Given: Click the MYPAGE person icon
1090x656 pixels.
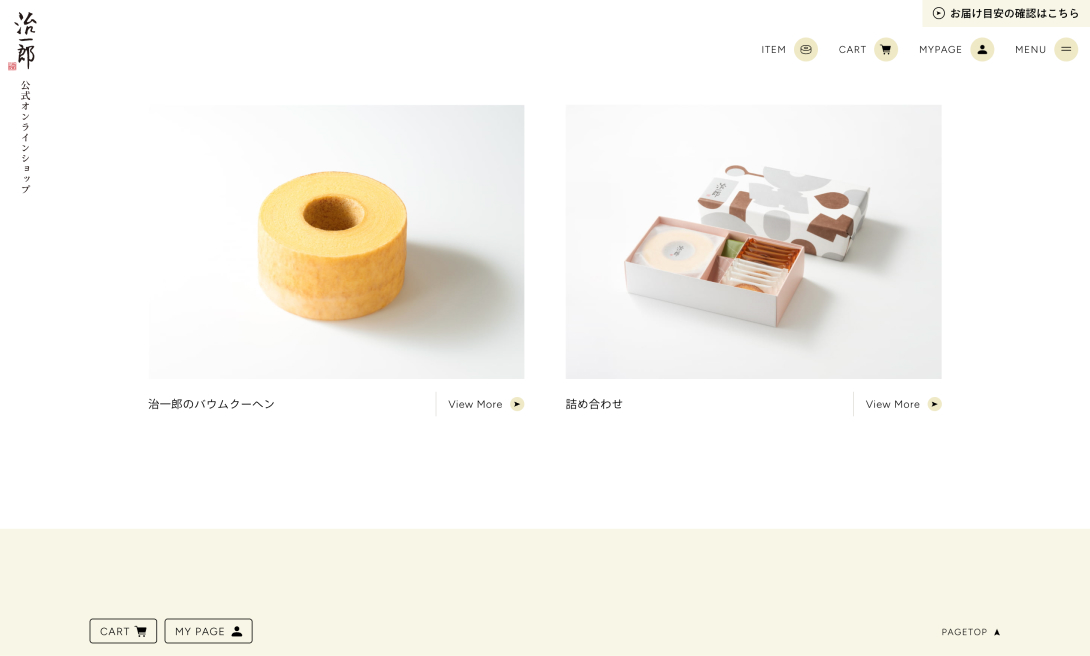Looking at the screenshot, I should pos(982,49).
